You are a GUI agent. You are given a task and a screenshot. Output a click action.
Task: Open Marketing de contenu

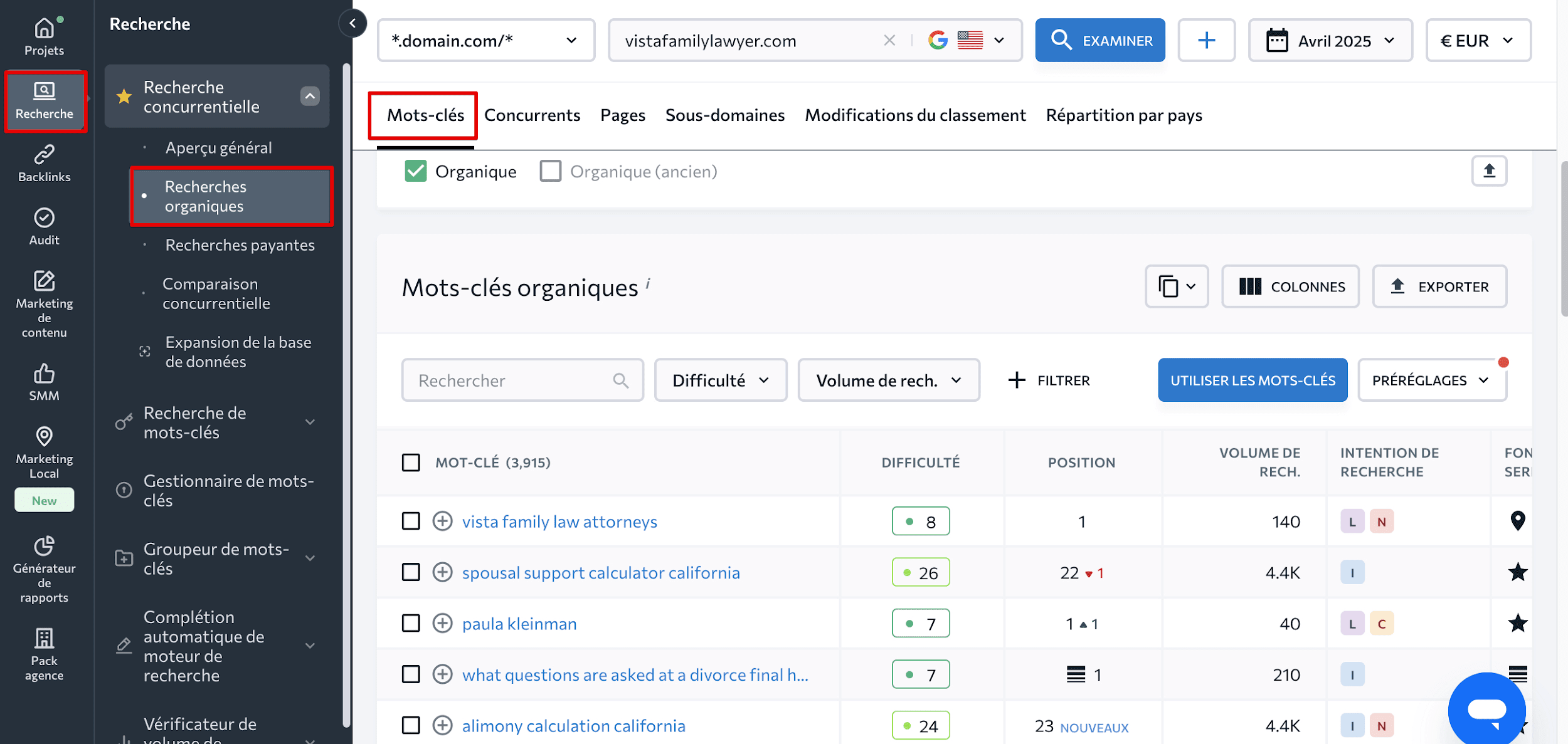point(44,304)
